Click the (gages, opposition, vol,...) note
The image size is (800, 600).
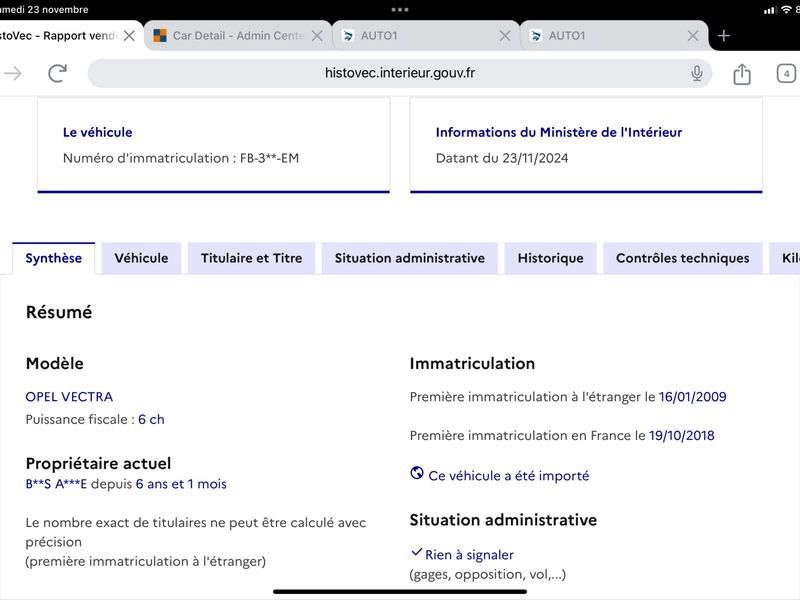(x=488, y=574)
